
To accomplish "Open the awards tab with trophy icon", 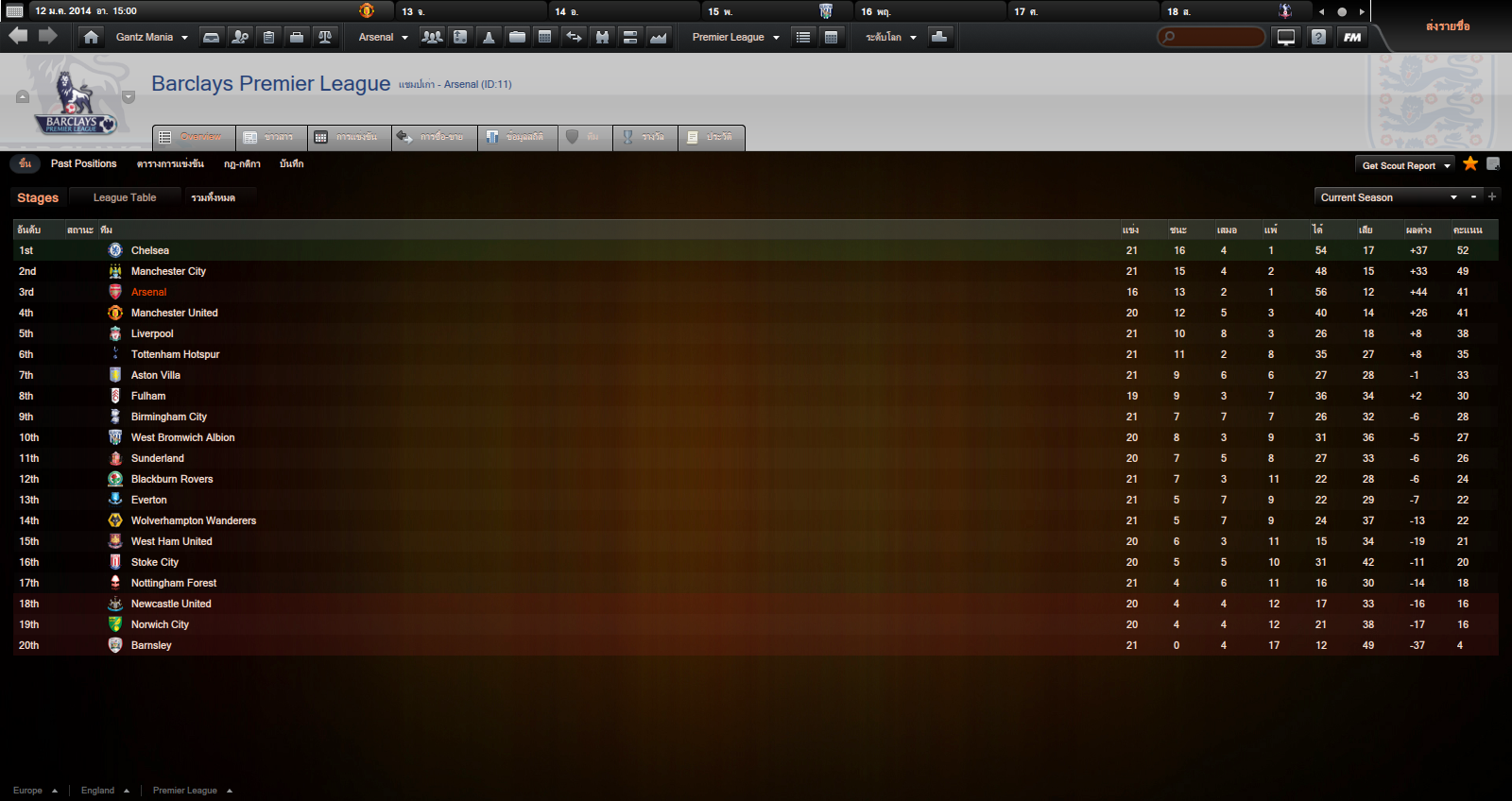I will point(645,137).
